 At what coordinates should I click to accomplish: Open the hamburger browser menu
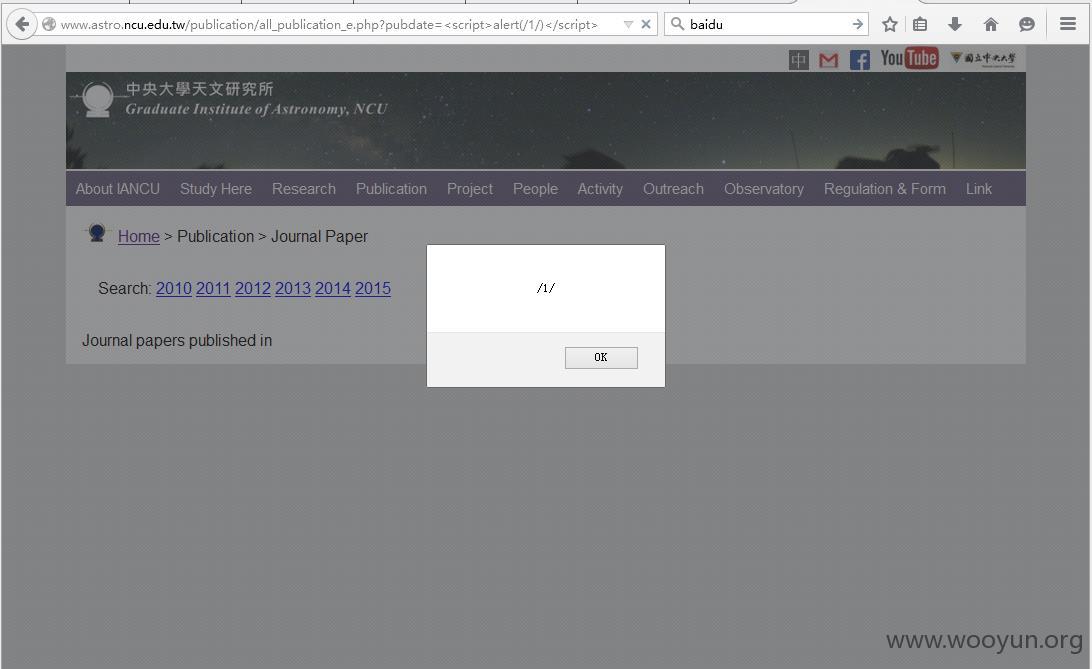[x=1068, y=24]
